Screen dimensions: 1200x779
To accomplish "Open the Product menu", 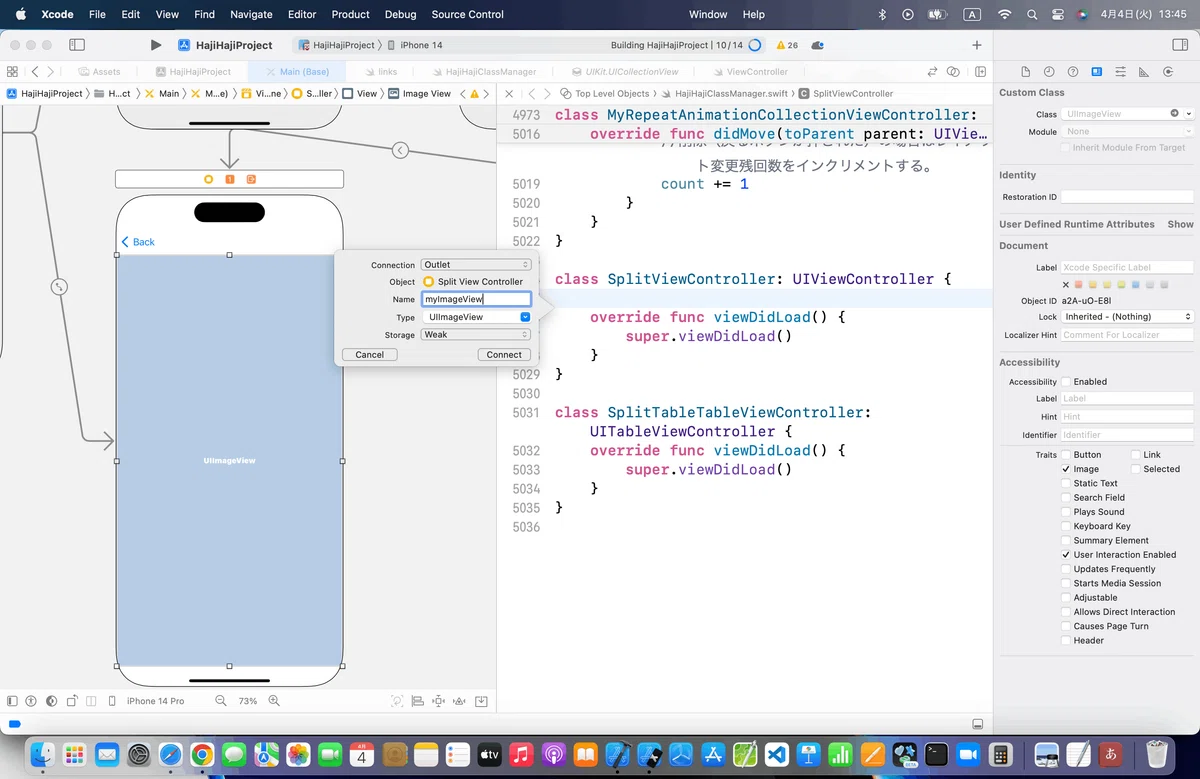I will click(350, 14).
